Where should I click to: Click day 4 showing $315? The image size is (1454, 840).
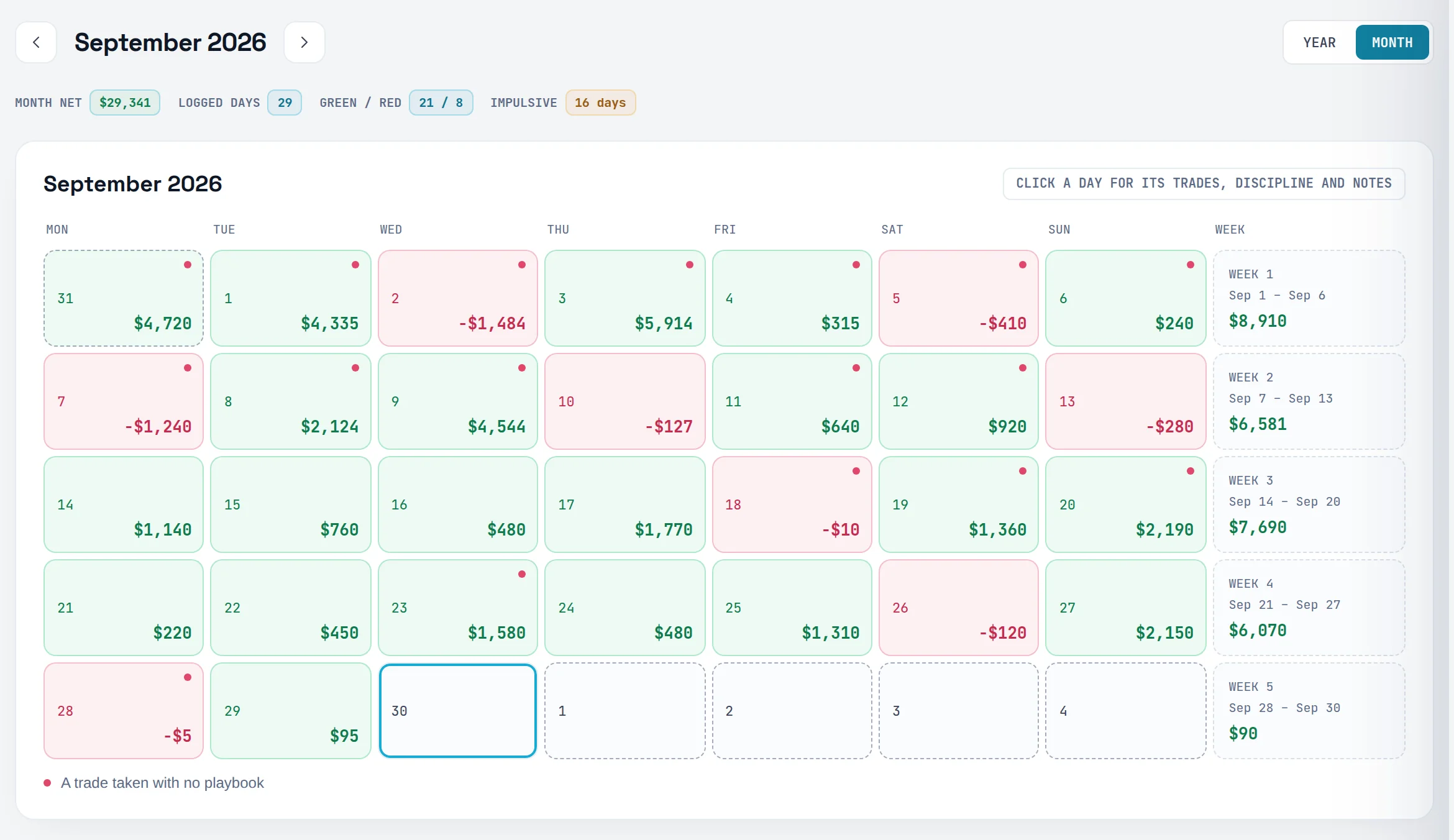[x=792, y=298]
